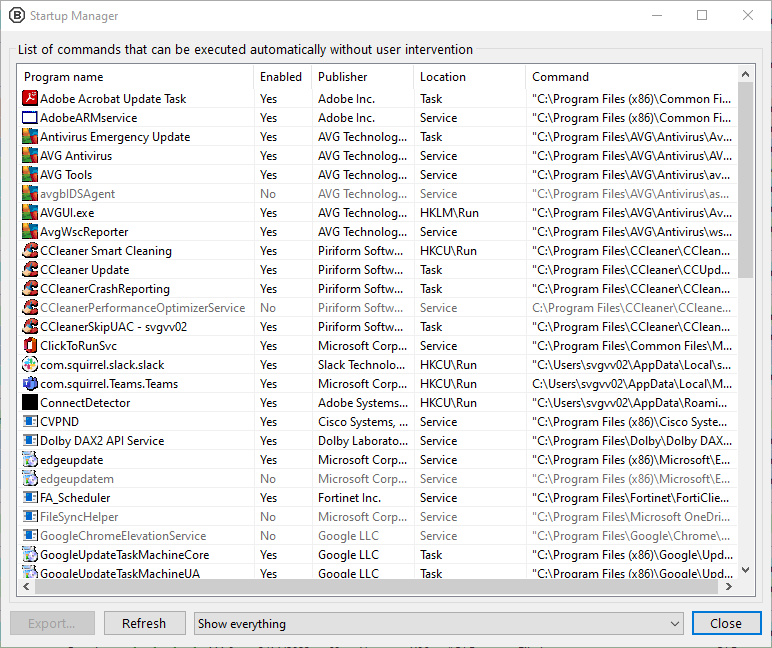
Task: Click the AVG Tools row icon
Action: [30, 175]
